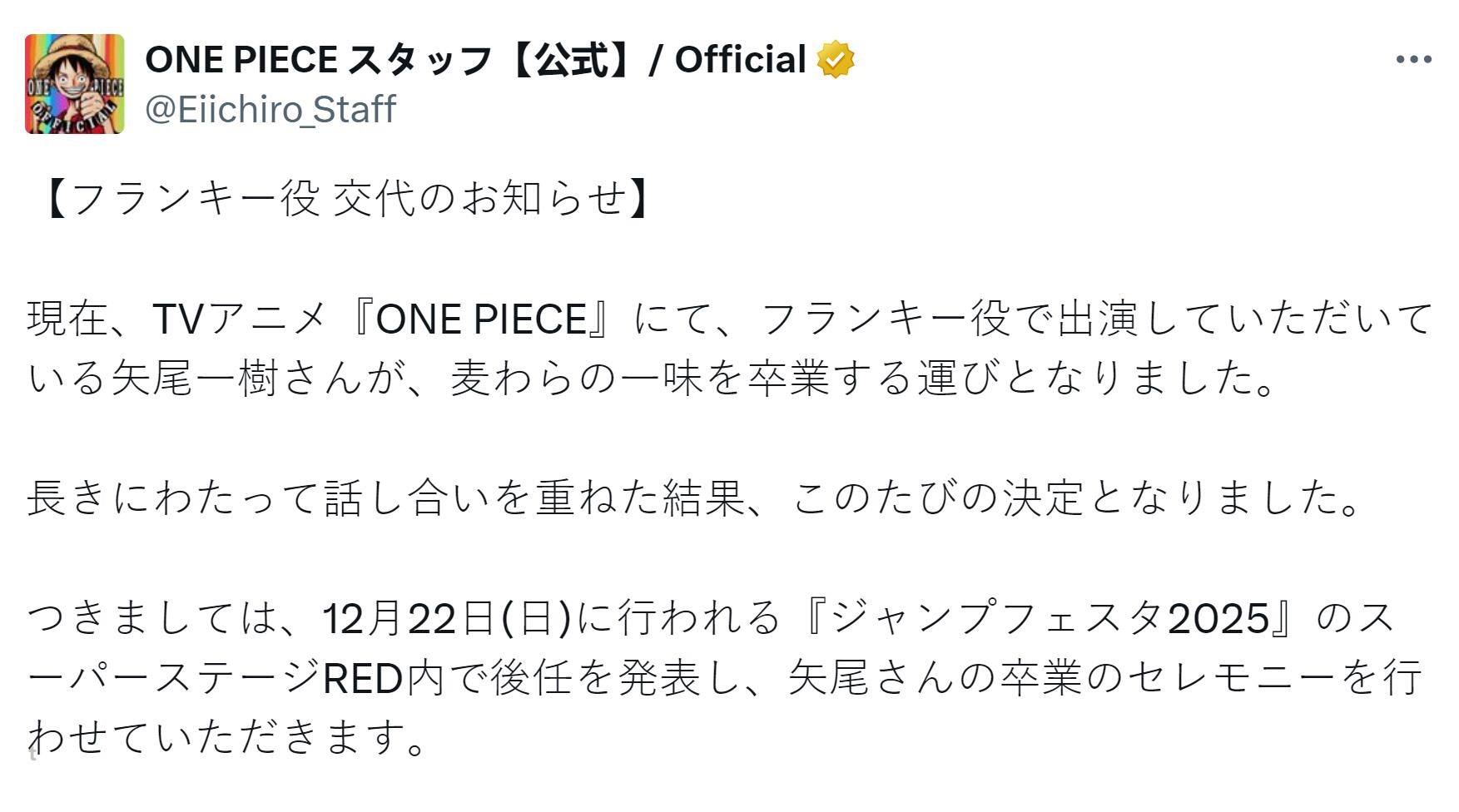This screenshot has height=812, width=1459.
Task: Click the date 12月22日(日) in the post
Action: [448, 618]
